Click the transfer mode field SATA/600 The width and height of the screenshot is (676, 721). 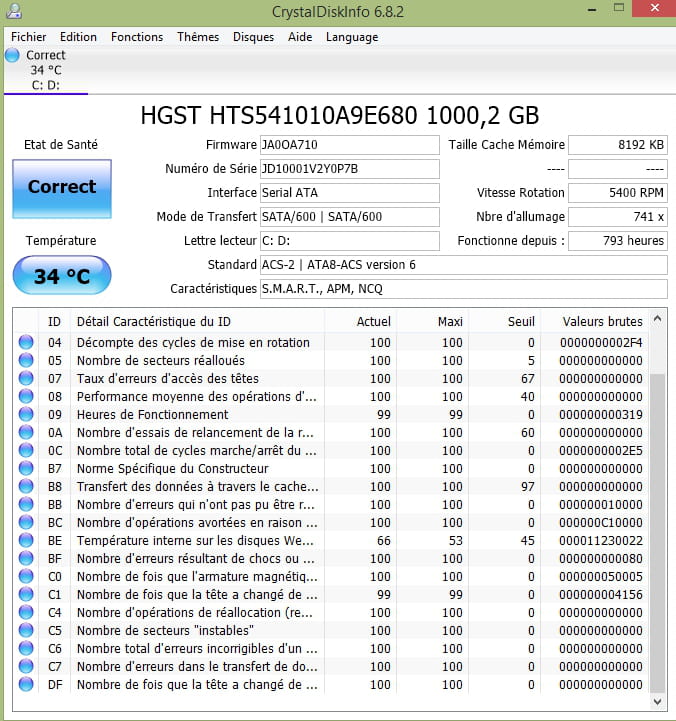(349, 217)
